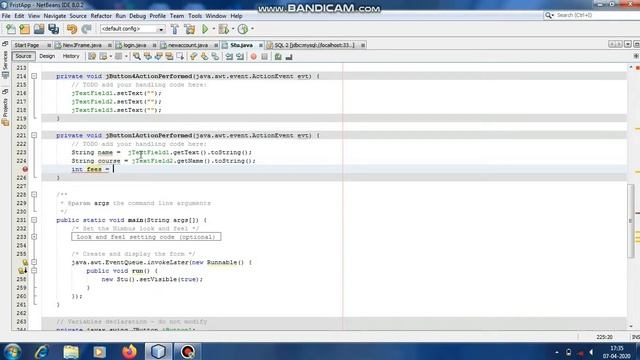This screenshot has width=640, height=360.
Task: Open the Tools menu
Action: [195, 16]
